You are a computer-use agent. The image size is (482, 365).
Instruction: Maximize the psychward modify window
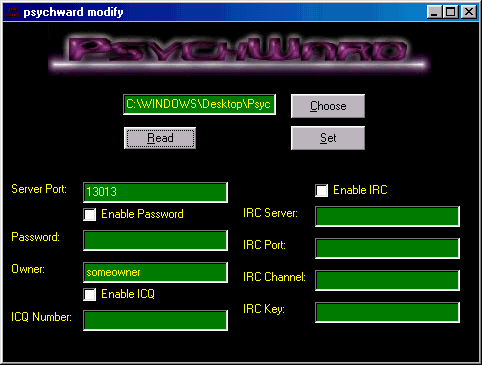[x=450, y=12]
